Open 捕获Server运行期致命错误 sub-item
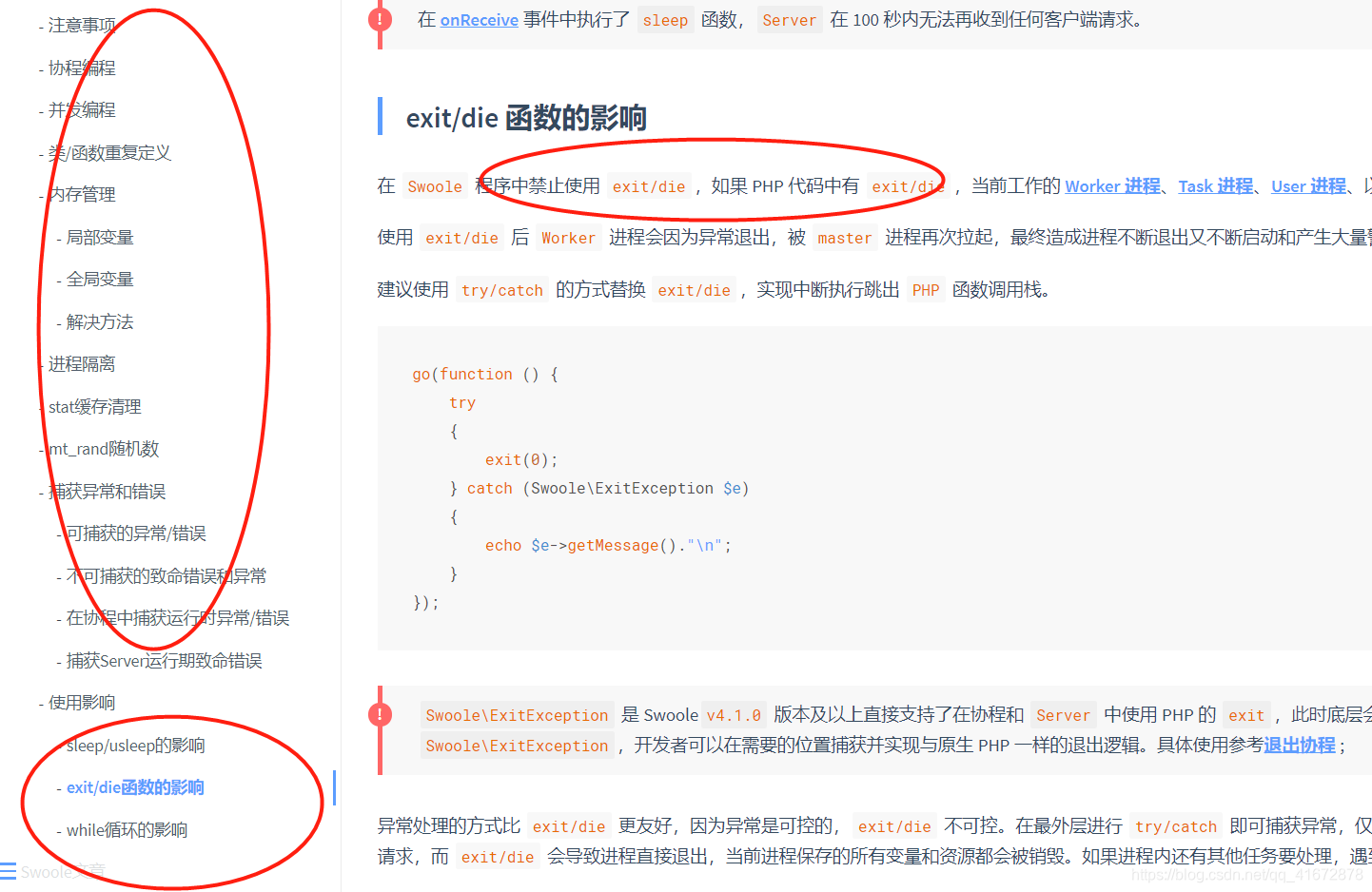1372x892 pixels. [164, 661]
